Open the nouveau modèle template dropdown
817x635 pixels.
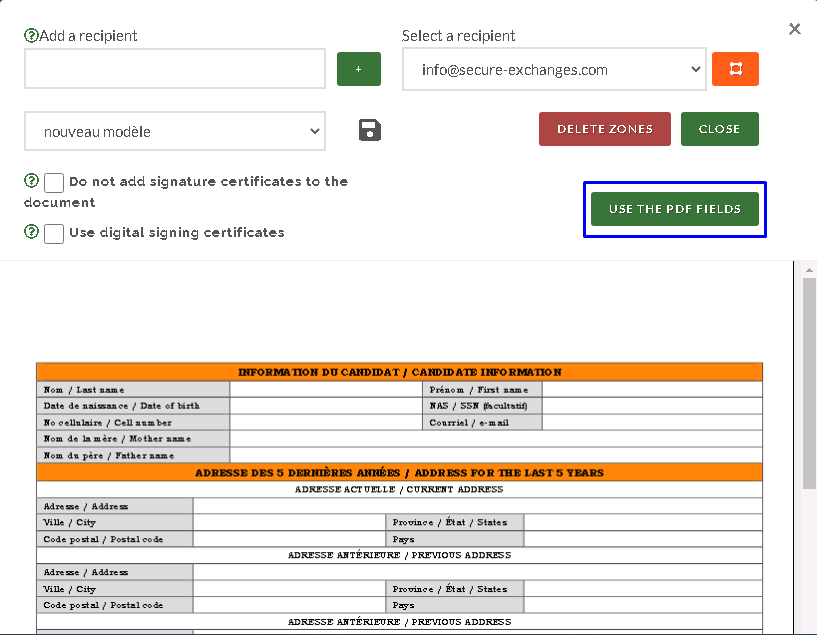(x=175, y=131)
